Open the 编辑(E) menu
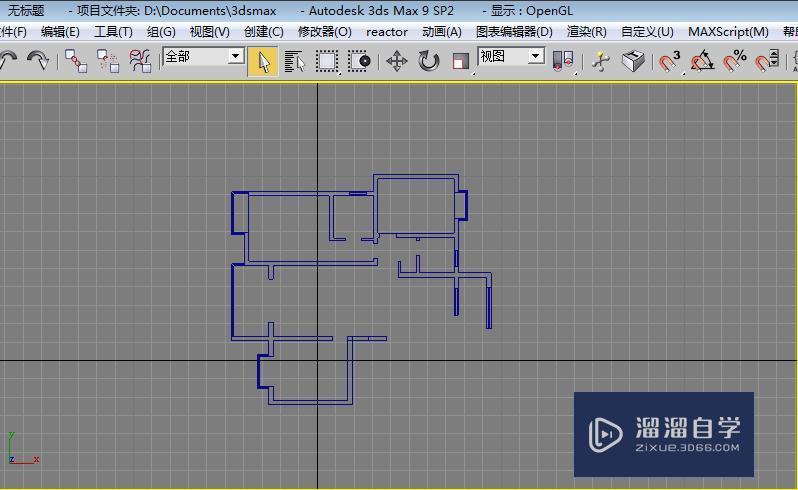 coord(60,32)
